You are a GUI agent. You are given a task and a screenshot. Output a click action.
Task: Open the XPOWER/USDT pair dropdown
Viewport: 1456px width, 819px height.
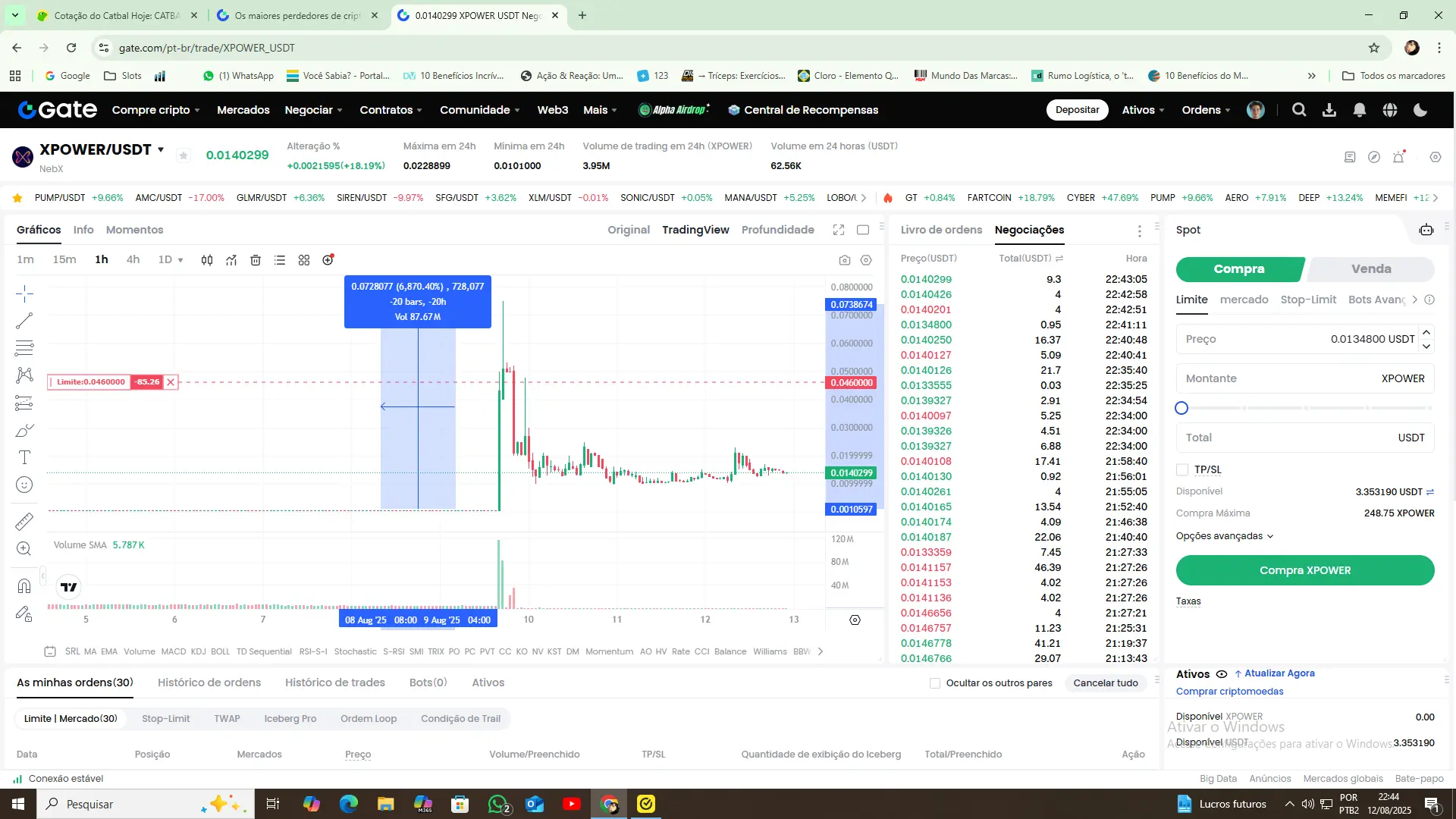click(x=161, y=149)
